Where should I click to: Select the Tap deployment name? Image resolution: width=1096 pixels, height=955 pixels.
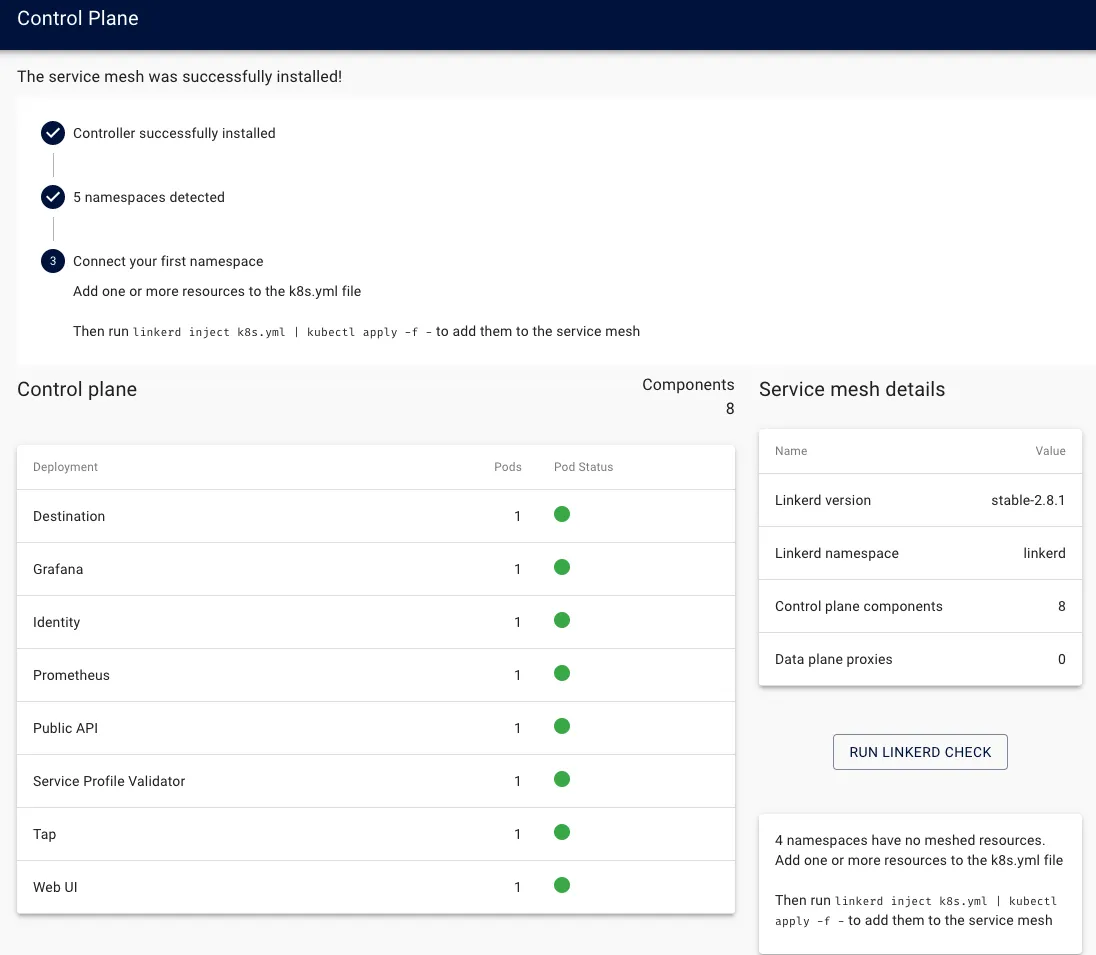coord(44,834)
